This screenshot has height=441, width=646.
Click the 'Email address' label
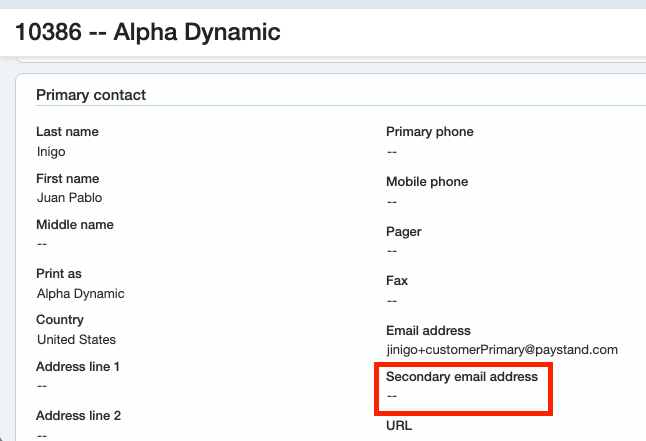click(x=428, y=331)
